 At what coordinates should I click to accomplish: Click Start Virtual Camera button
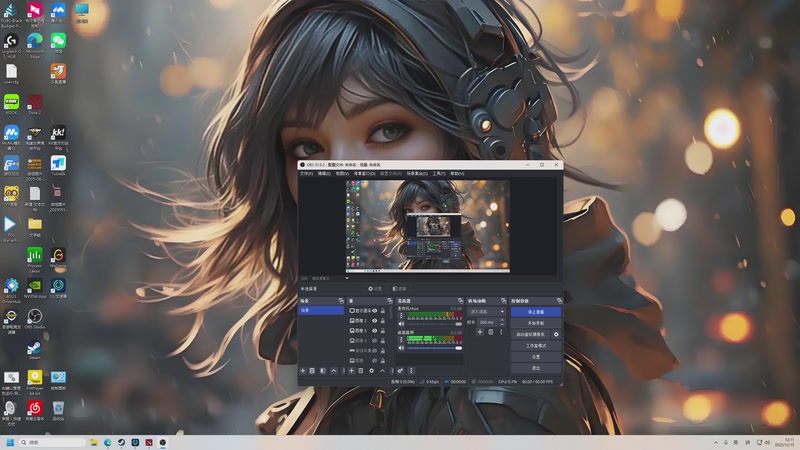[x=531, y=334]
